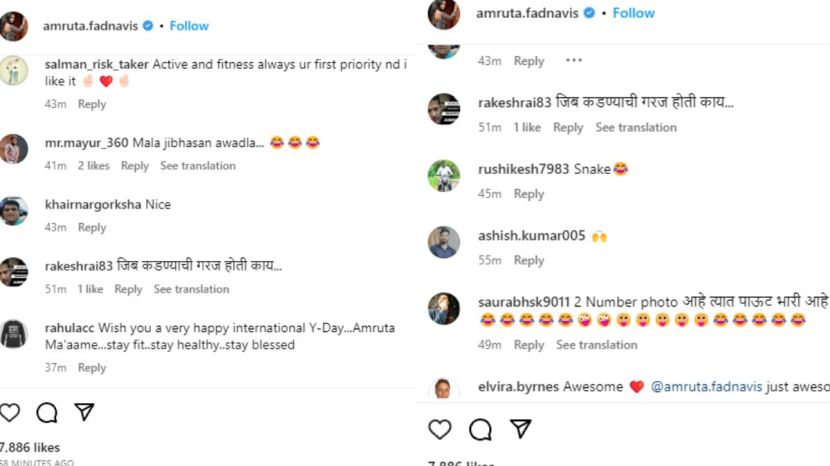
Task: Open ashish.kumar005's profile avatar
Action: coord(444,242)
